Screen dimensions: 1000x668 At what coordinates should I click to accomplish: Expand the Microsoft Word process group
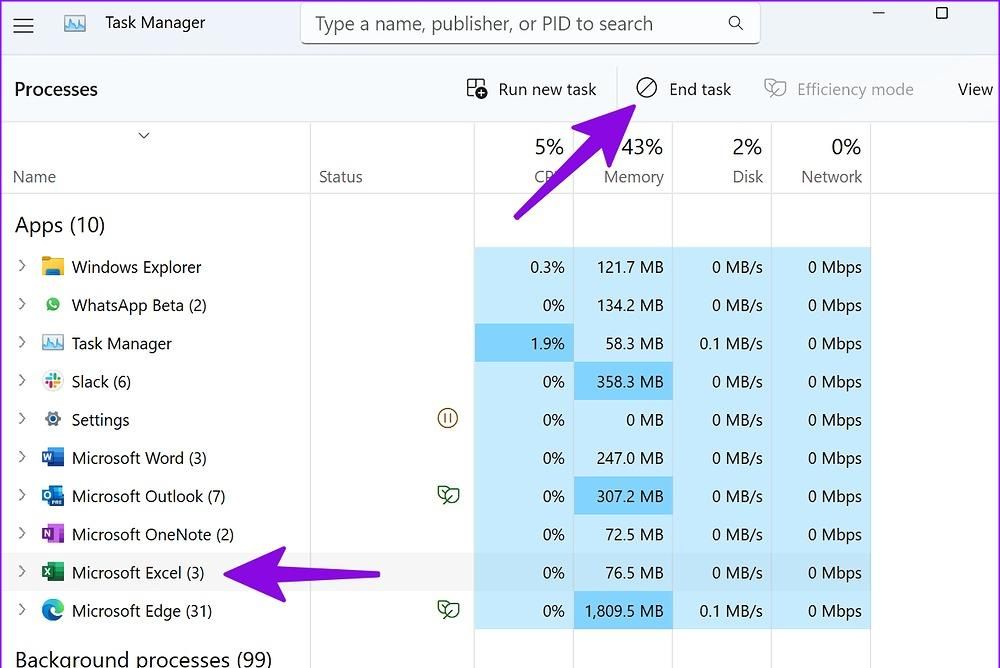tap(22, 457)
